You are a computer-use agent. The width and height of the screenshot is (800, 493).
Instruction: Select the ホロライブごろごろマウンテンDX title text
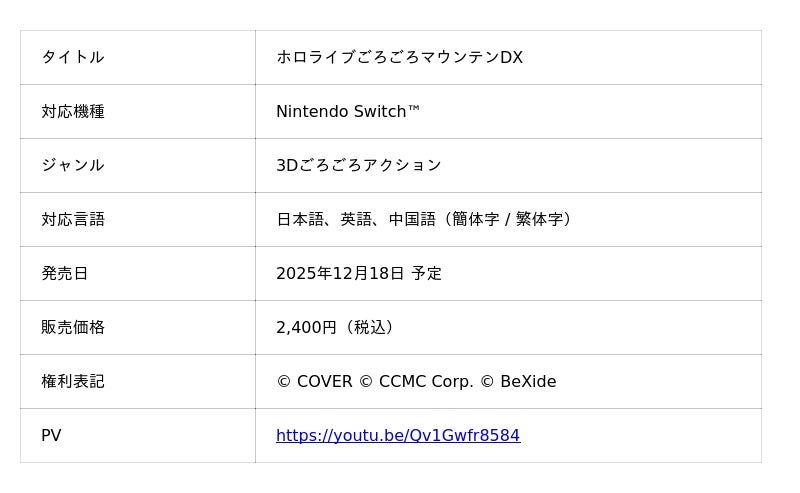[399, 58]
